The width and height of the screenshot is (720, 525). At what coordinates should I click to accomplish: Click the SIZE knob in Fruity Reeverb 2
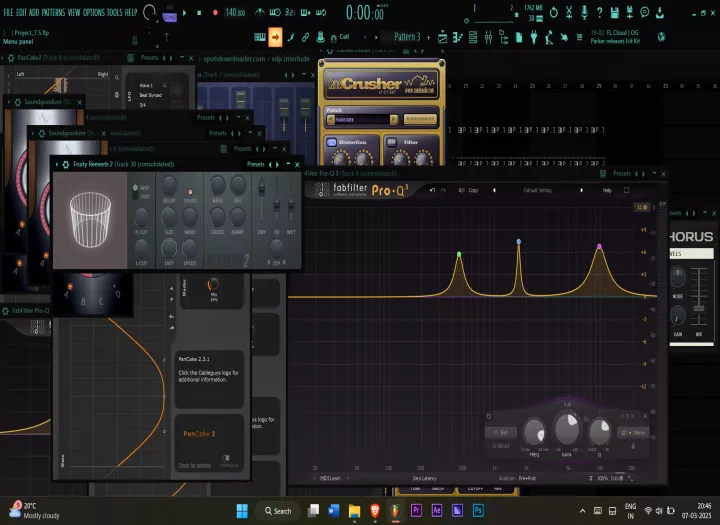pos(169,216)
